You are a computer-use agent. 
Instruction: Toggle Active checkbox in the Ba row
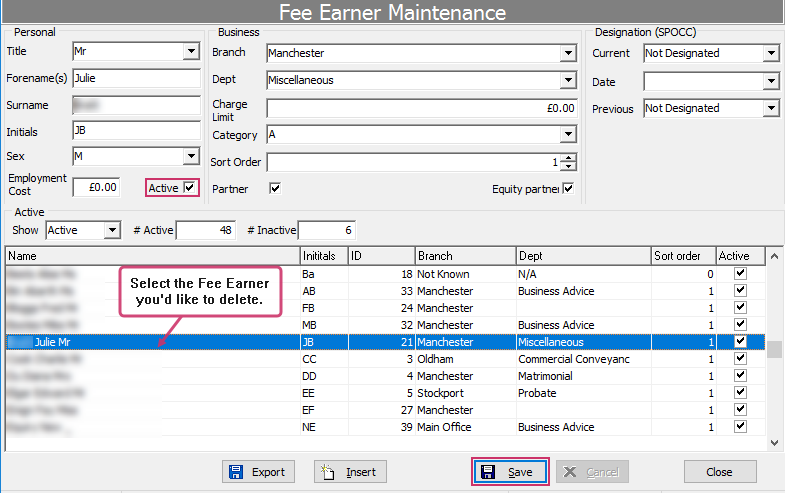point(740,273)
